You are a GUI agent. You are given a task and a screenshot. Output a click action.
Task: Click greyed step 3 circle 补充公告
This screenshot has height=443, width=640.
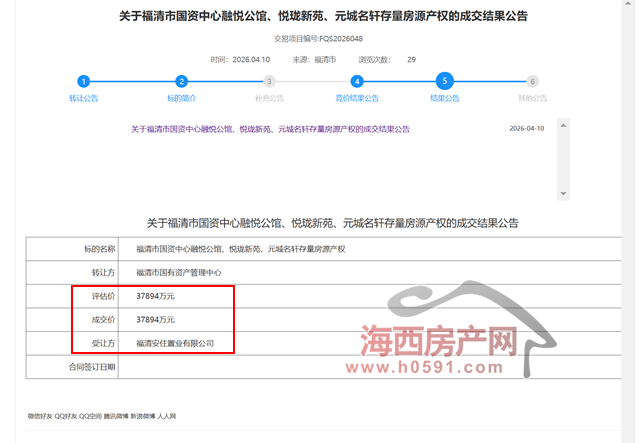click(x=268, y=81)
